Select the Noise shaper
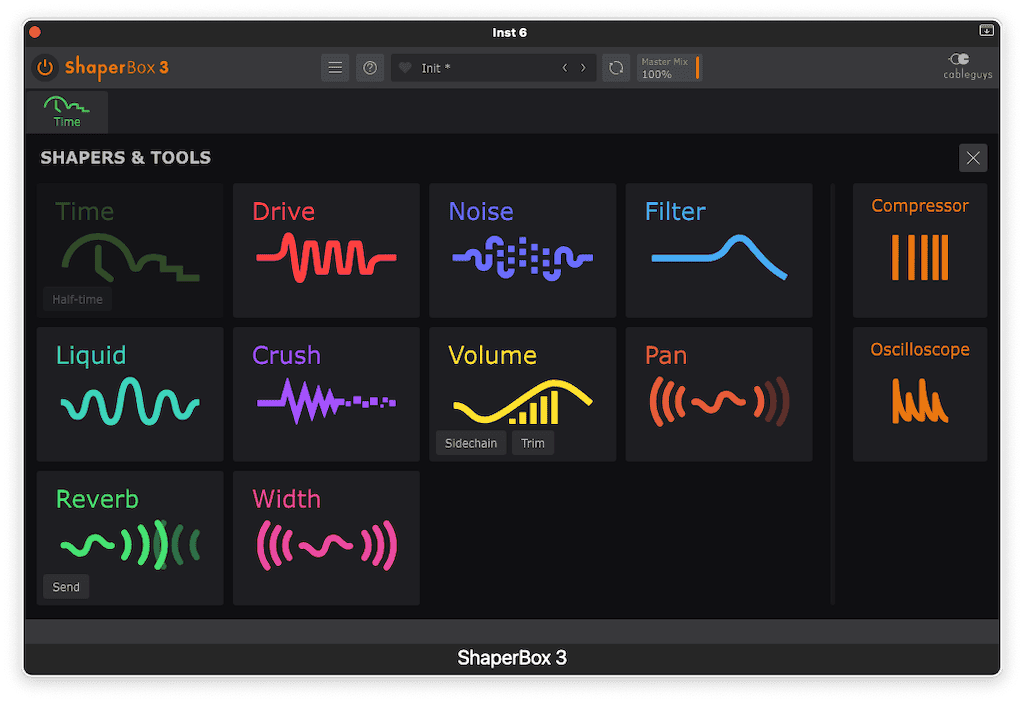Viewport: 1024px width, 703px height. [522, 250]
